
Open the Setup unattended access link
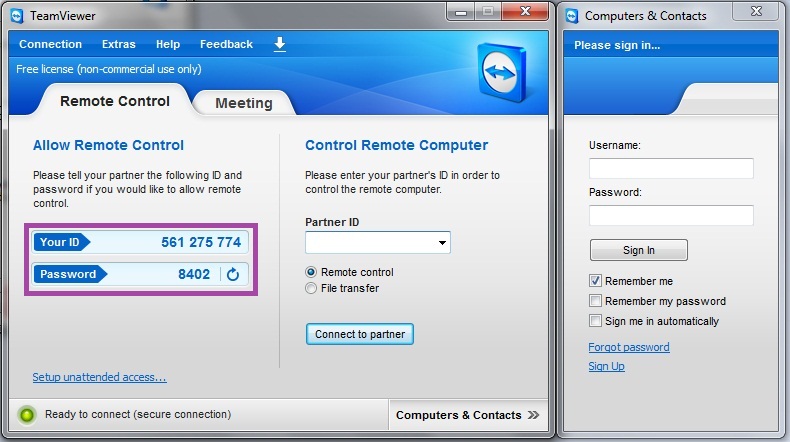[x=99, y=377]
